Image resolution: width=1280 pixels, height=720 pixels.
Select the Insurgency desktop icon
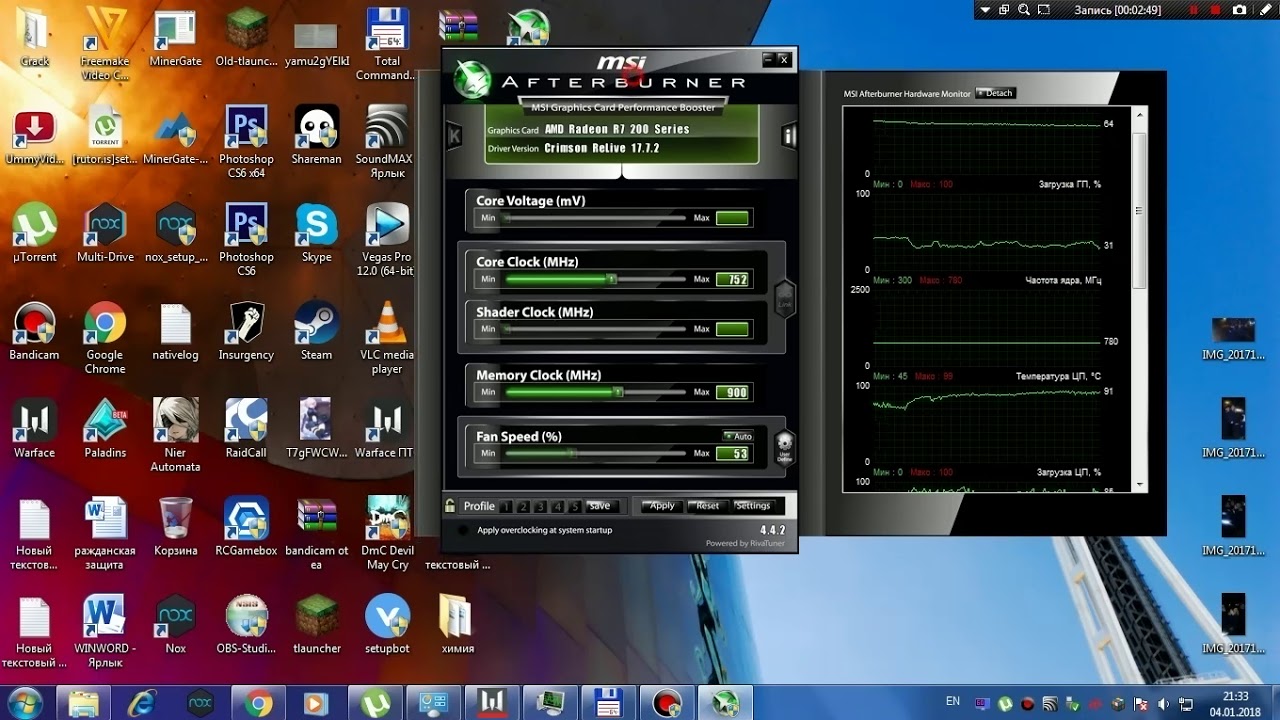[x=246, y=332]
